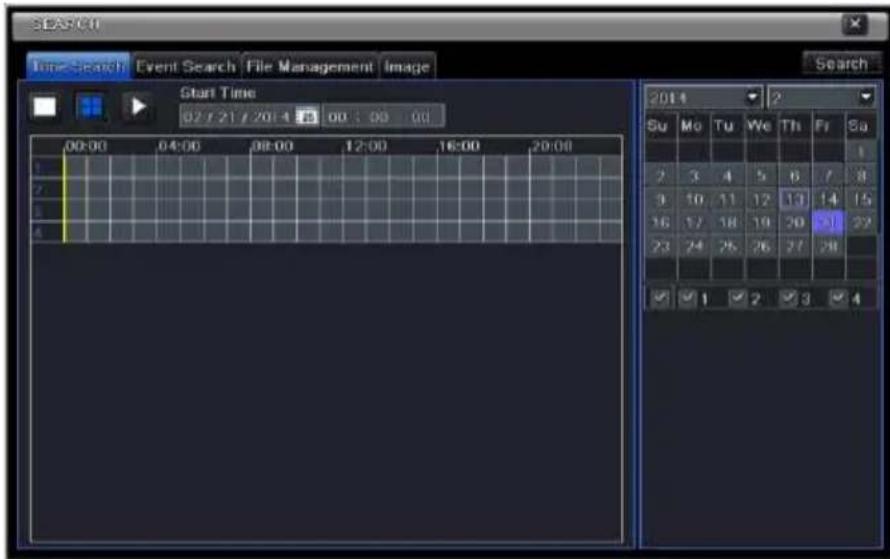
Task: Start playback with the play button
Action: [x=137, y=107]
